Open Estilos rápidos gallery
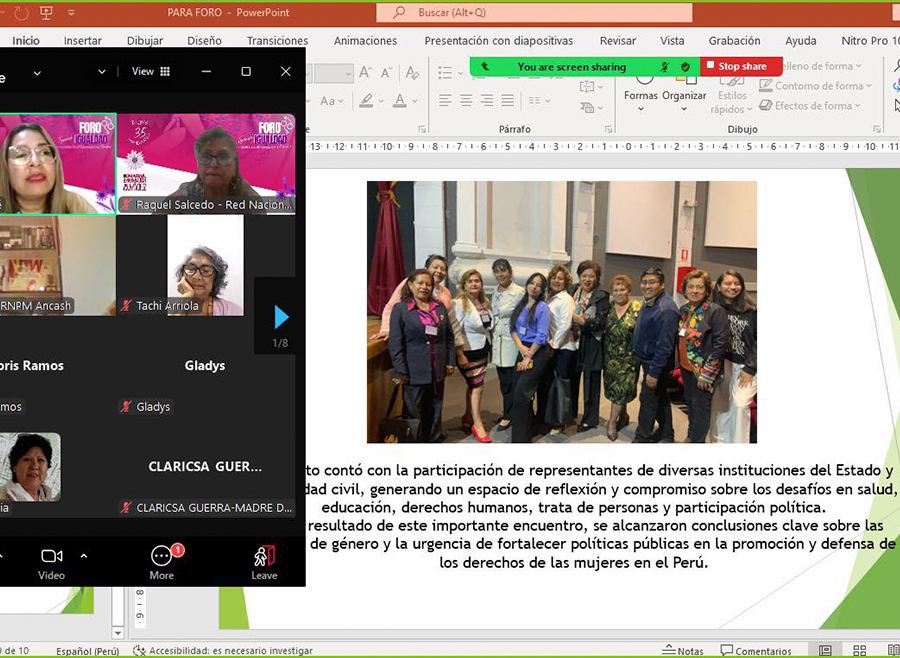Screen dimensions: 900x658 (x=732, y=95)
